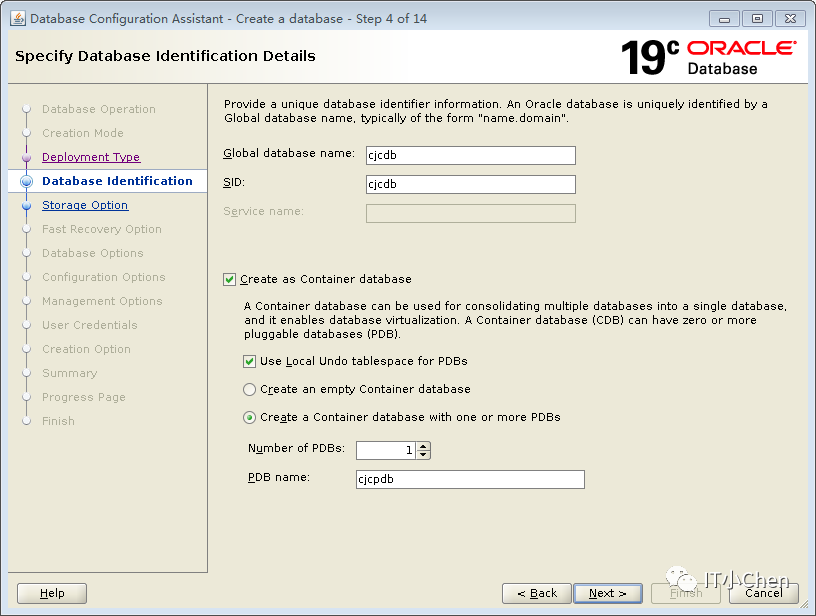Click the User Credentials step label
Image resolution: width=816 pixels, height=616 pixels.
[90, 325]
